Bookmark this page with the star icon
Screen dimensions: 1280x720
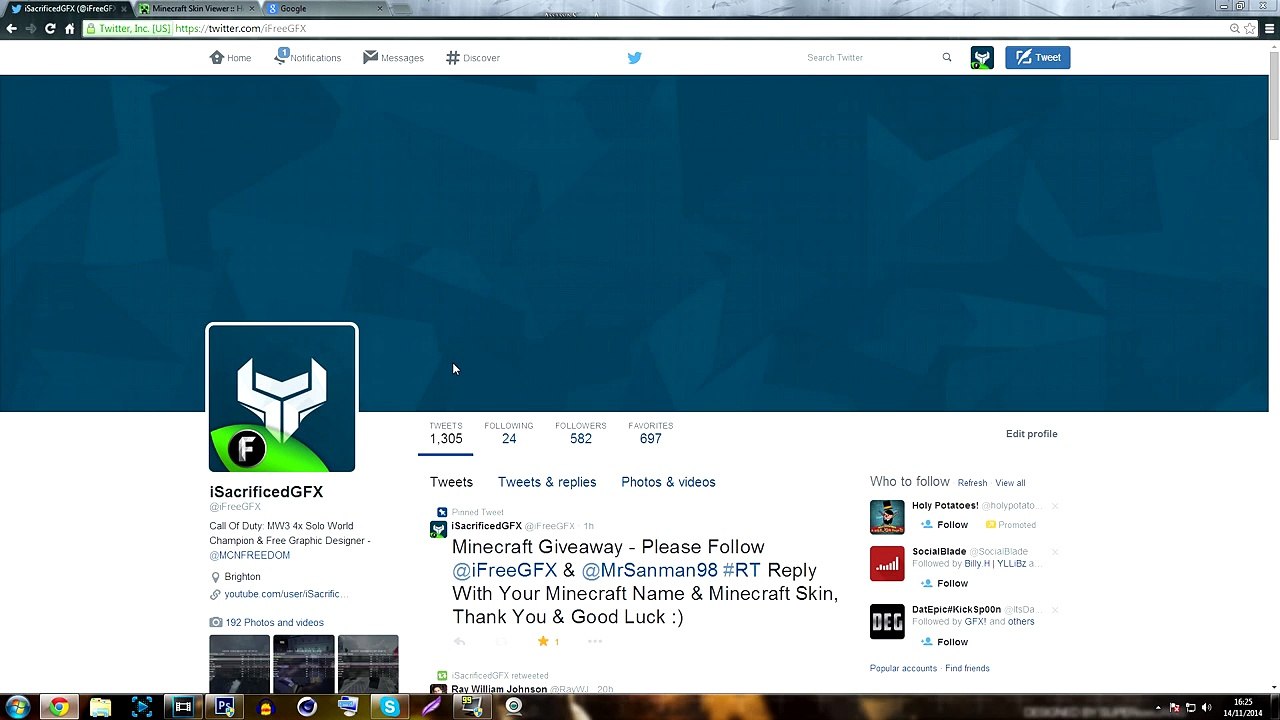[x=1250, y=29]
